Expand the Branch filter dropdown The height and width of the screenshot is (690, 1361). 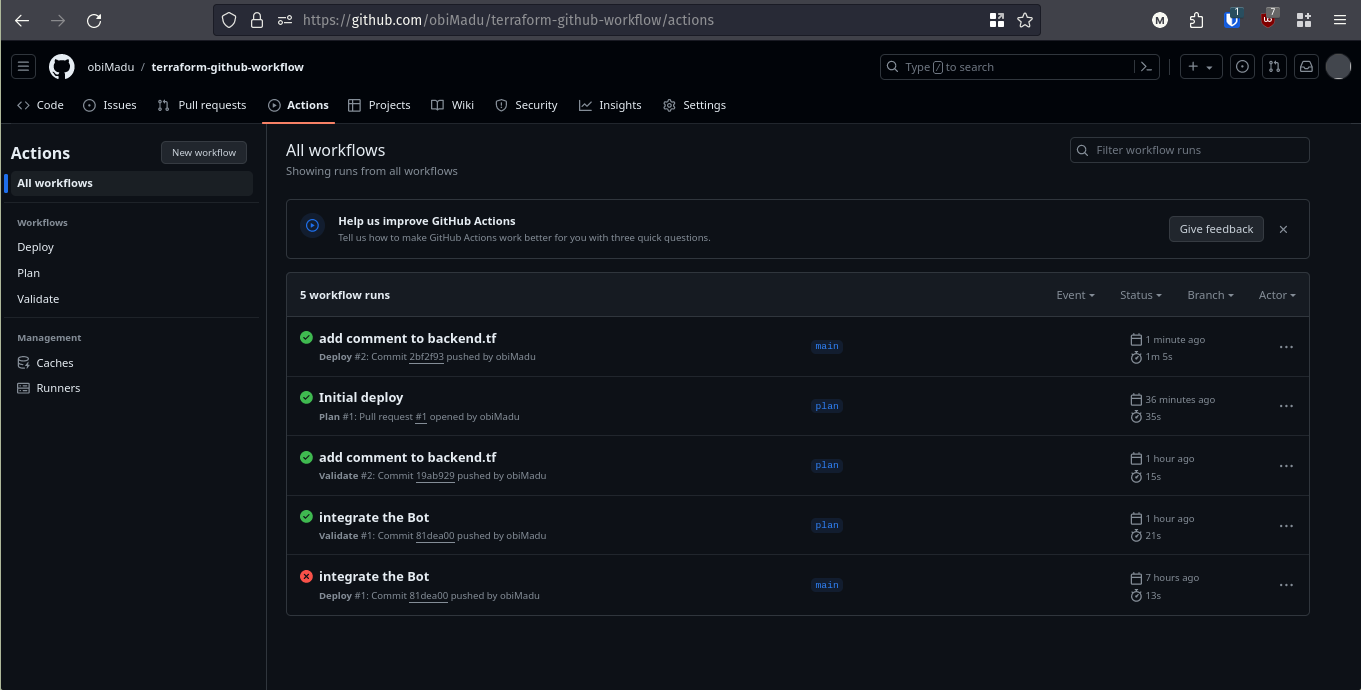point(1210,295)
